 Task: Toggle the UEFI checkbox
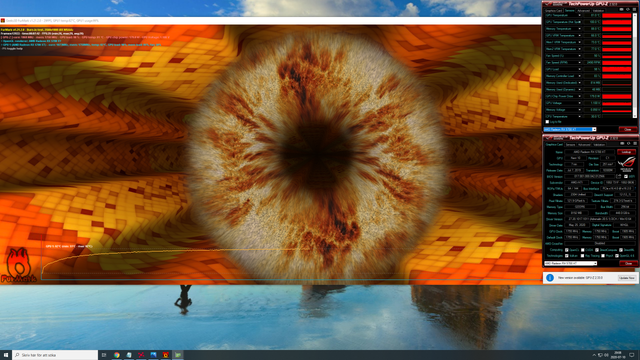coord(626,176)
